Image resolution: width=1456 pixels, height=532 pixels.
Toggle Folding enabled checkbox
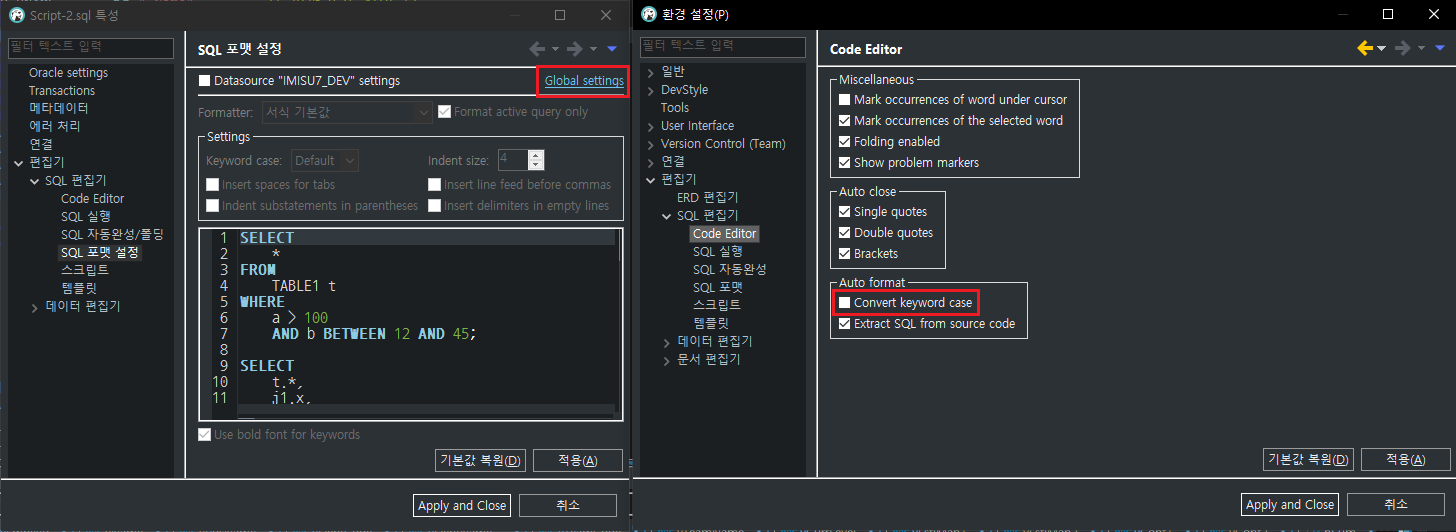(x=845, y=142)
